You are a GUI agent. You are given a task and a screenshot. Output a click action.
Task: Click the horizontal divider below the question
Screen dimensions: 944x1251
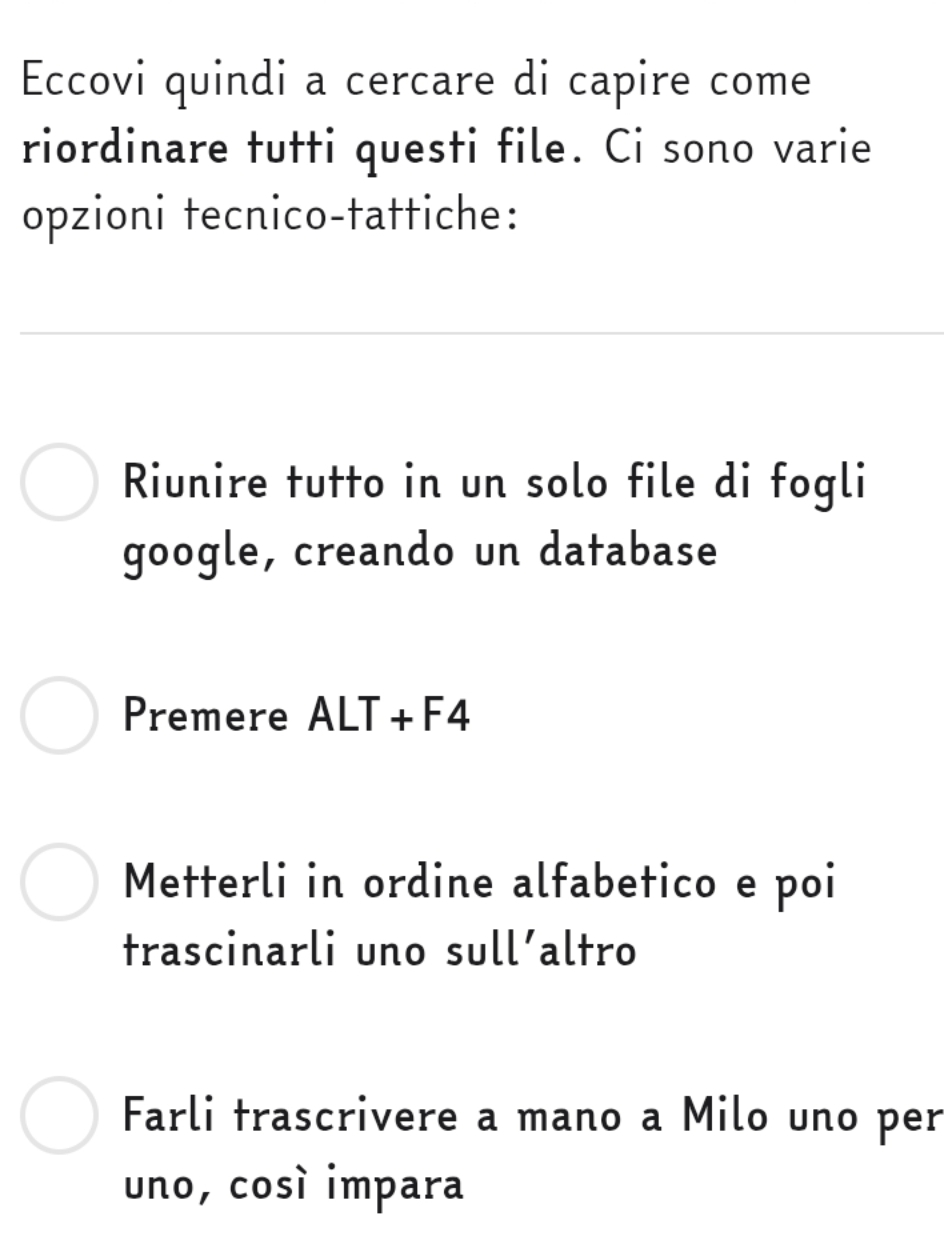pyautogui.click(x=480, y=333)
